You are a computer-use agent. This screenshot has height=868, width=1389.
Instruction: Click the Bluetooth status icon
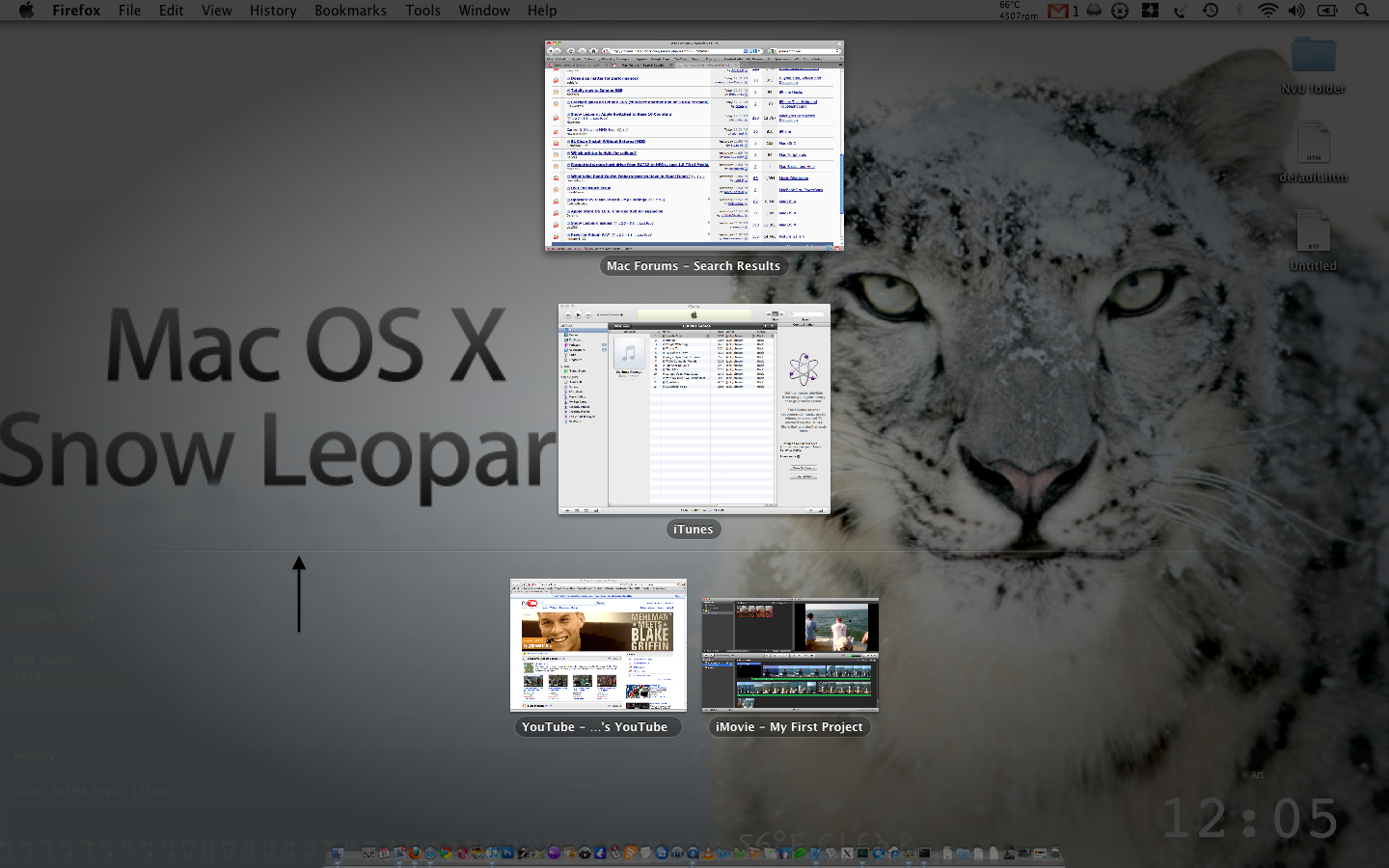click(1239, 11)
